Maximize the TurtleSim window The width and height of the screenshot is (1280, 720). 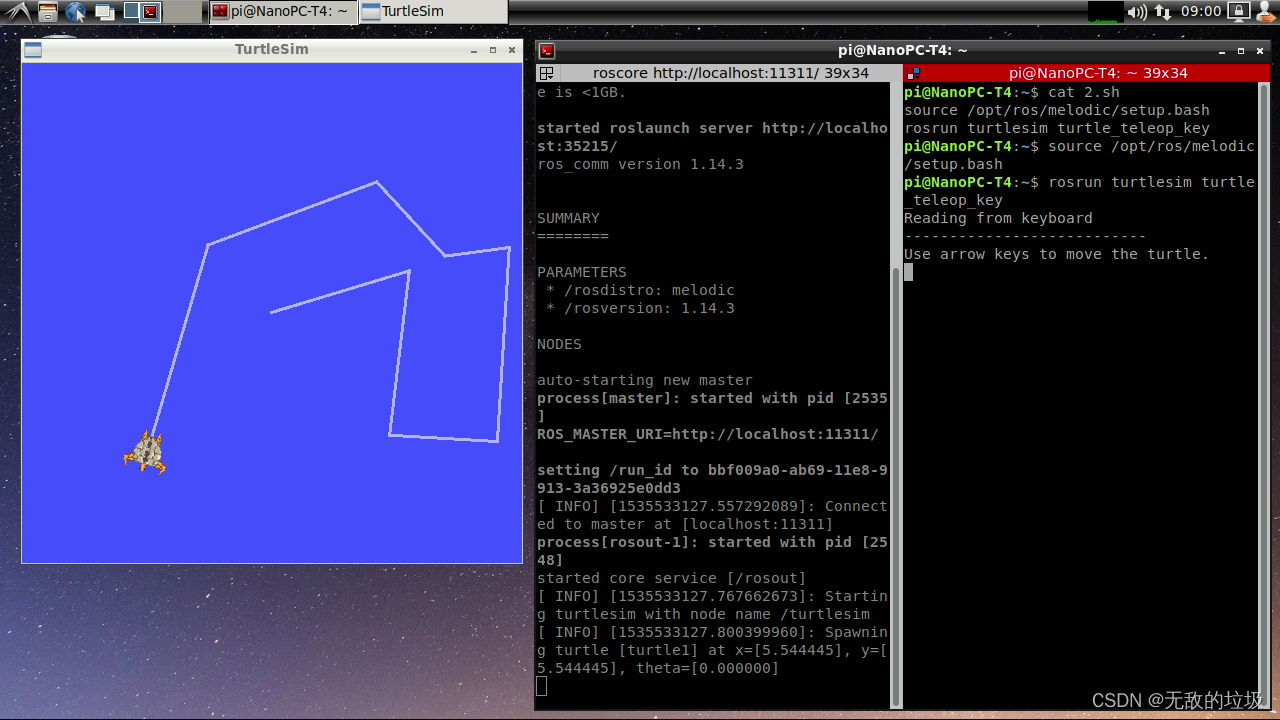pyautogui.click(x=493, y=50)
